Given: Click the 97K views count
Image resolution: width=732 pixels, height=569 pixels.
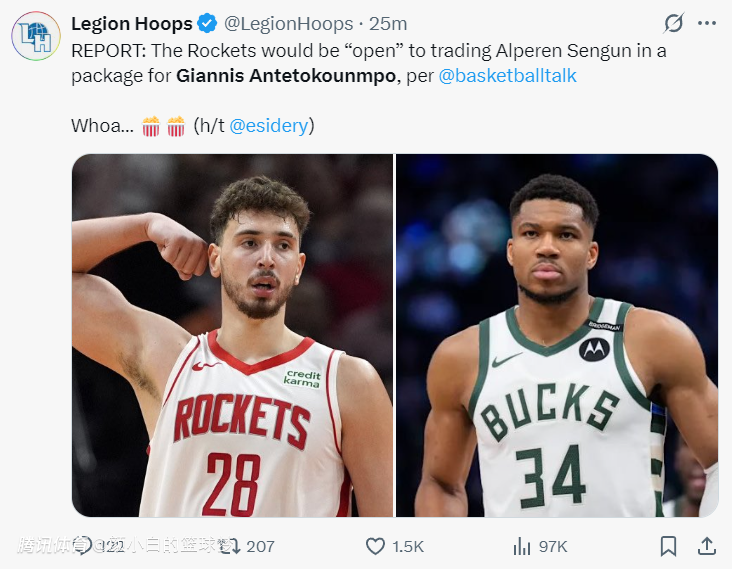Looking at the screenshot, I should [553, 546].
